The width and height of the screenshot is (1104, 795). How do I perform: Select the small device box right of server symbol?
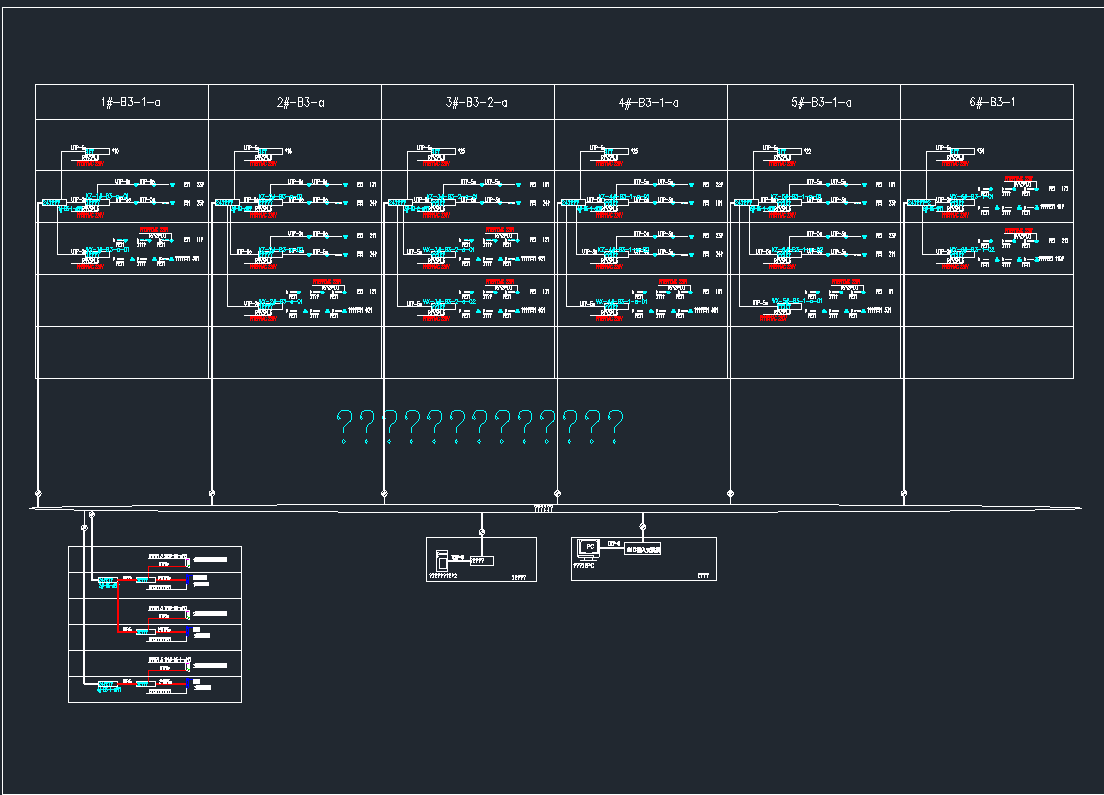(482, 561)
